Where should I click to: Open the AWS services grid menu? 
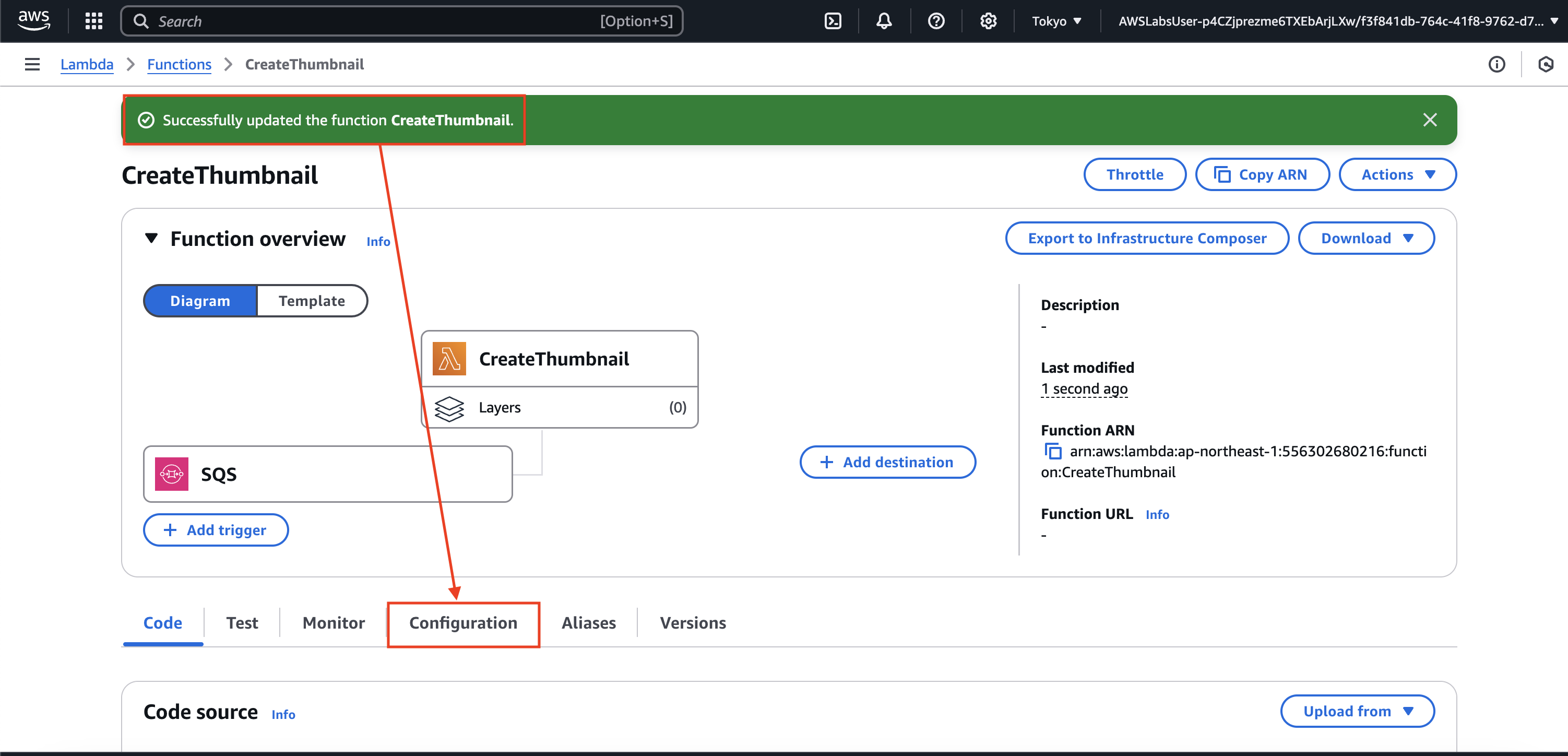pos(94,21)
